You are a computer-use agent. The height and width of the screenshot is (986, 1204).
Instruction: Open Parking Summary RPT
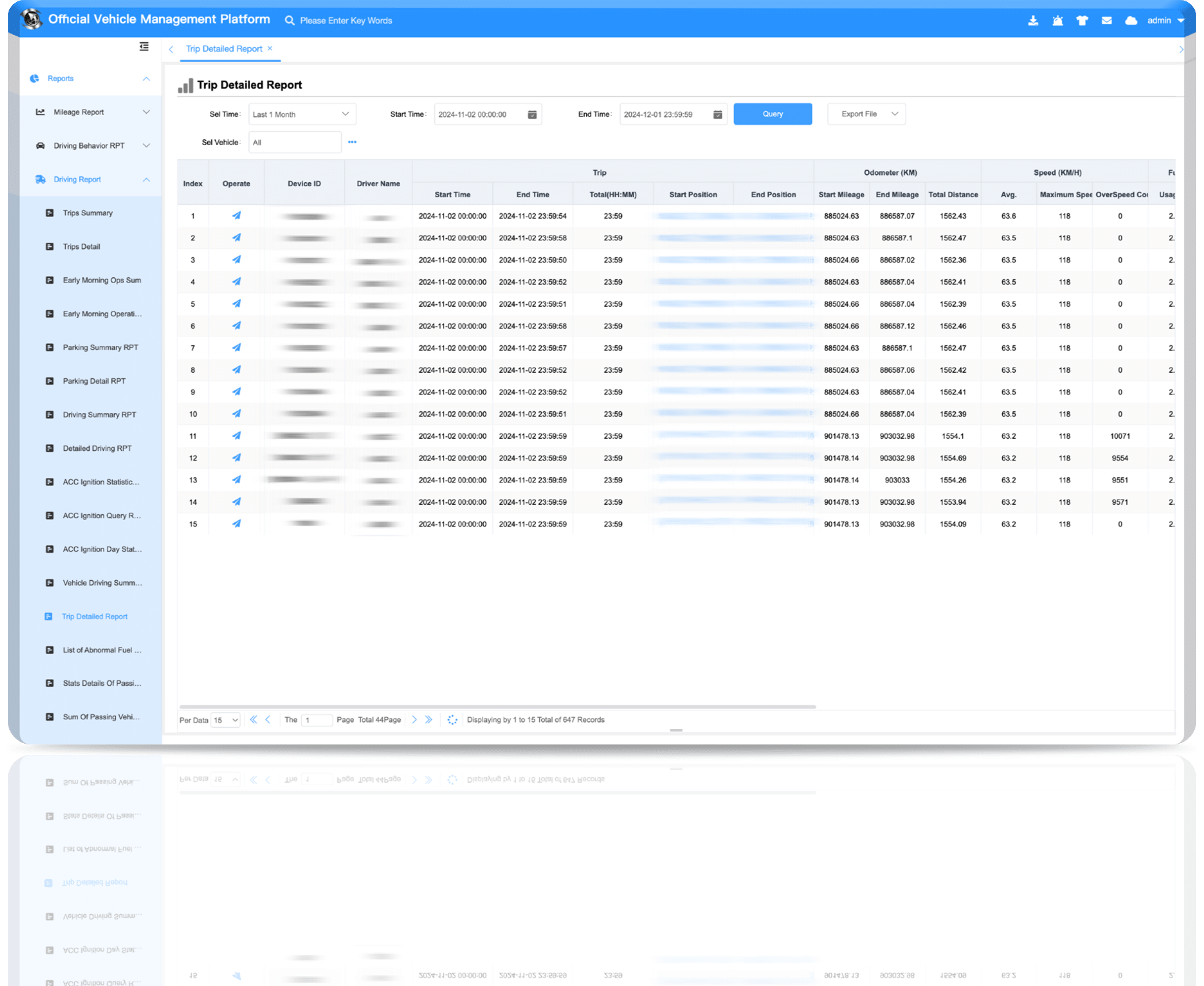pyautogui.click(x=100, y=348)
